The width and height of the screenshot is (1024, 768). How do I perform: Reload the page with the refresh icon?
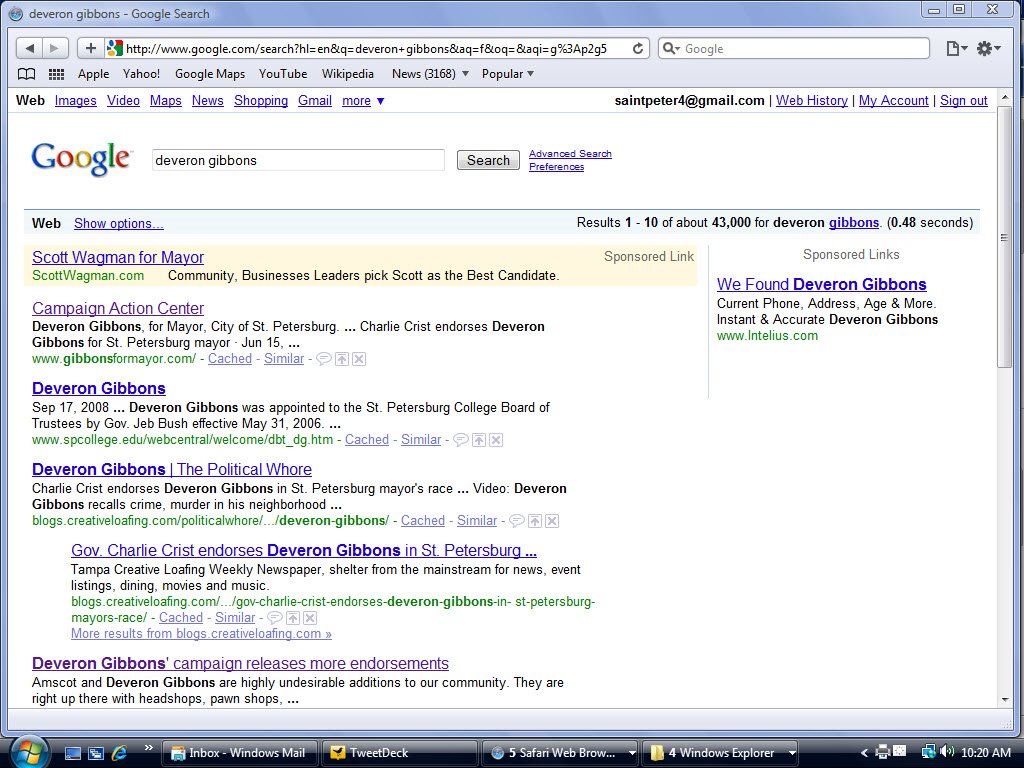coord(638,48)
